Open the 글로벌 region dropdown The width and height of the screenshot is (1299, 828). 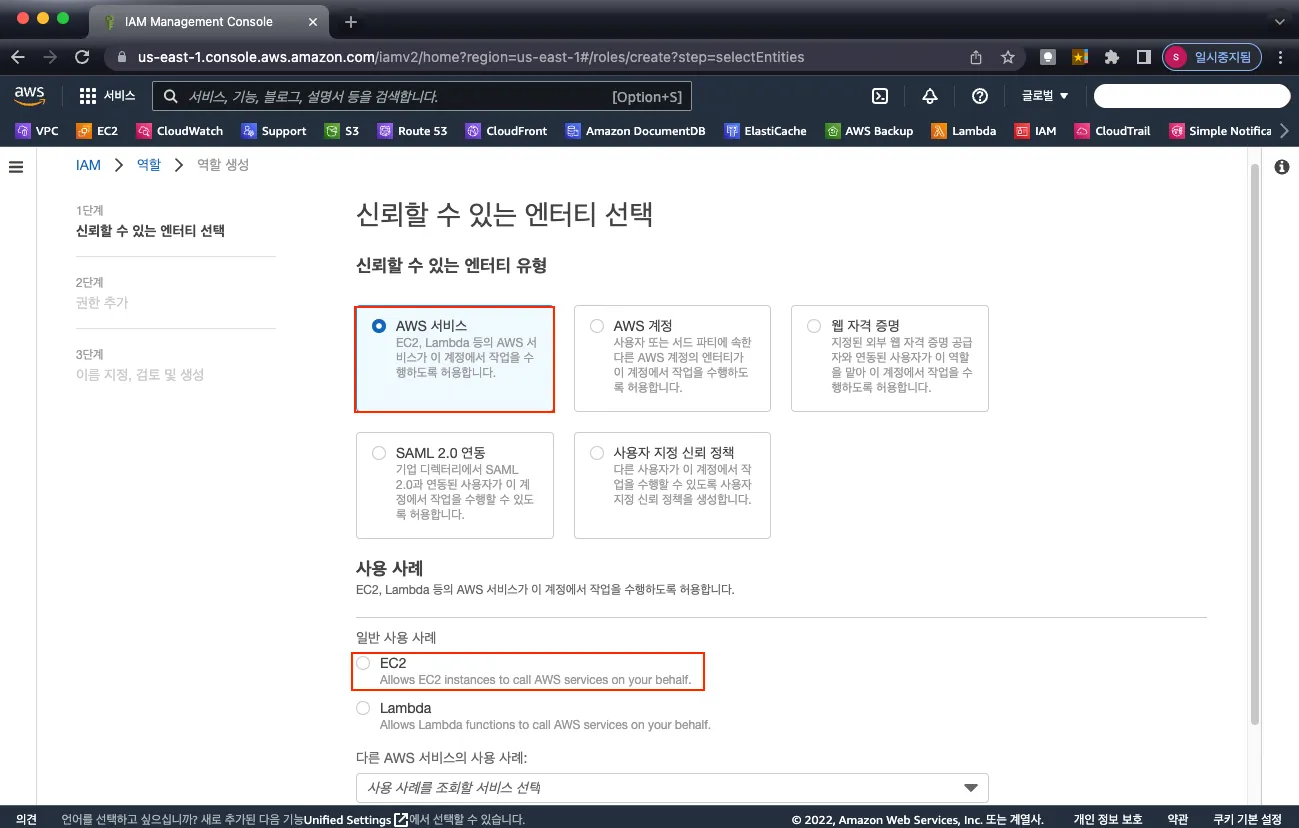click(x=1045, y=96)
